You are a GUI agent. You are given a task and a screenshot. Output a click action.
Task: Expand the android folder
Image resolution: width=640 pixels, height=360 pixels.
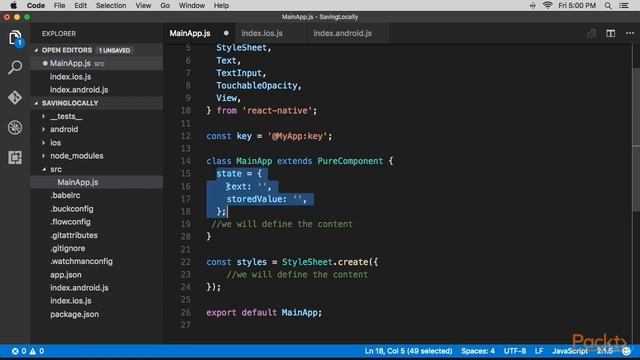click(44, 129)
